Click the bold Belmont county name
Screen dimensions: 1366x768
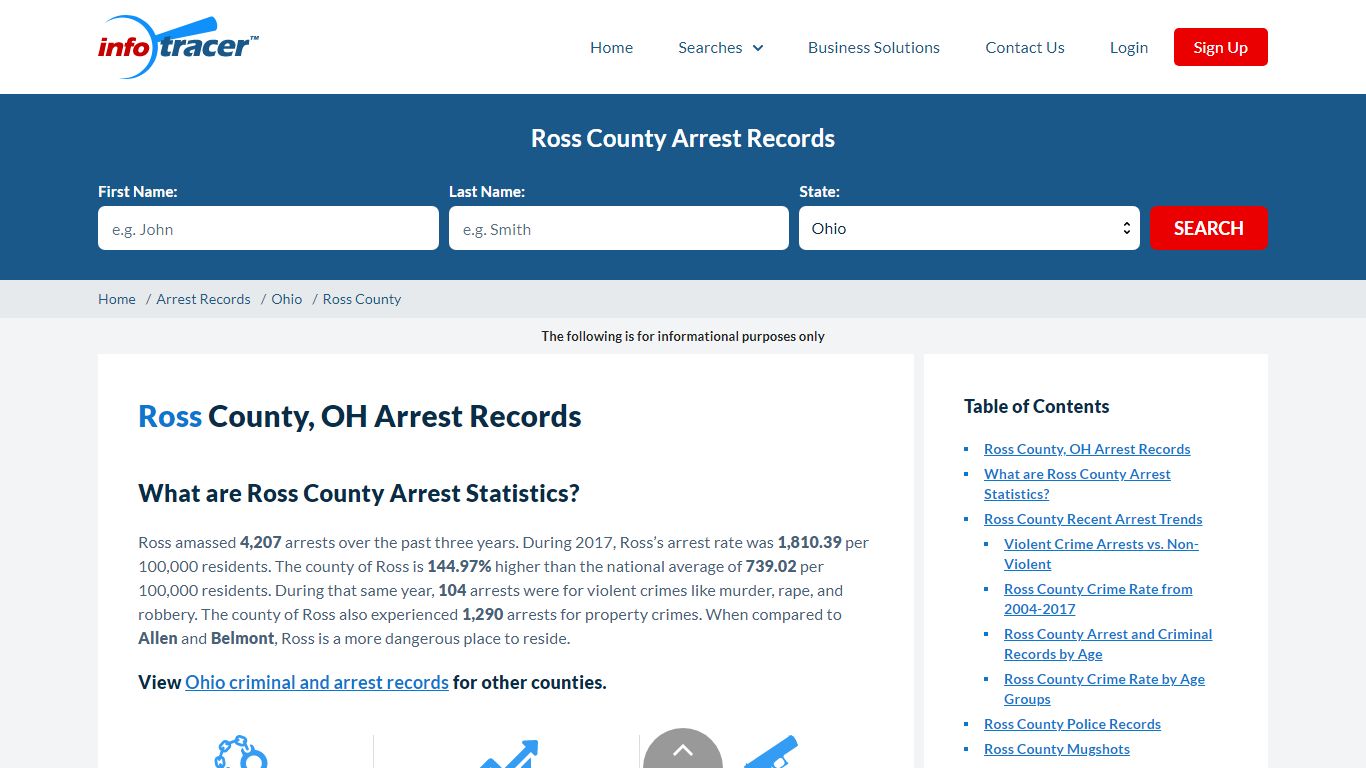coord(242,638)
